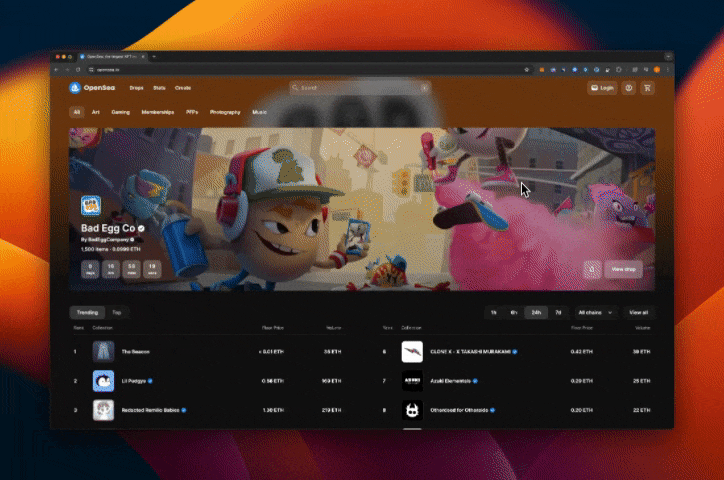Open the Redacted Remilio Babies thumbnail
The image size is (724, 480).
coord(103,410)
